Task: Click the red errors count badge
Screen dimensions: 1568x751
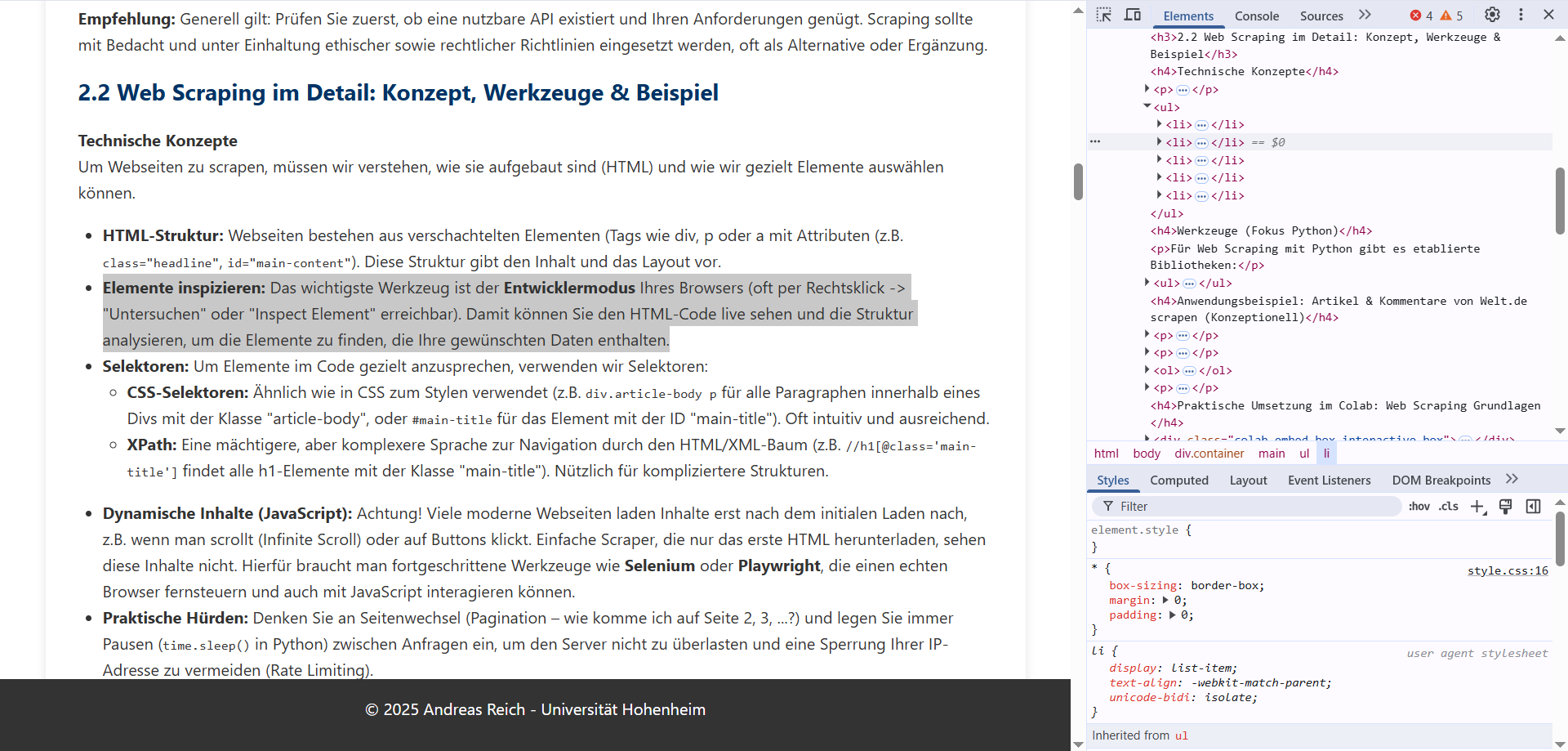Action: coord(1422,16)
